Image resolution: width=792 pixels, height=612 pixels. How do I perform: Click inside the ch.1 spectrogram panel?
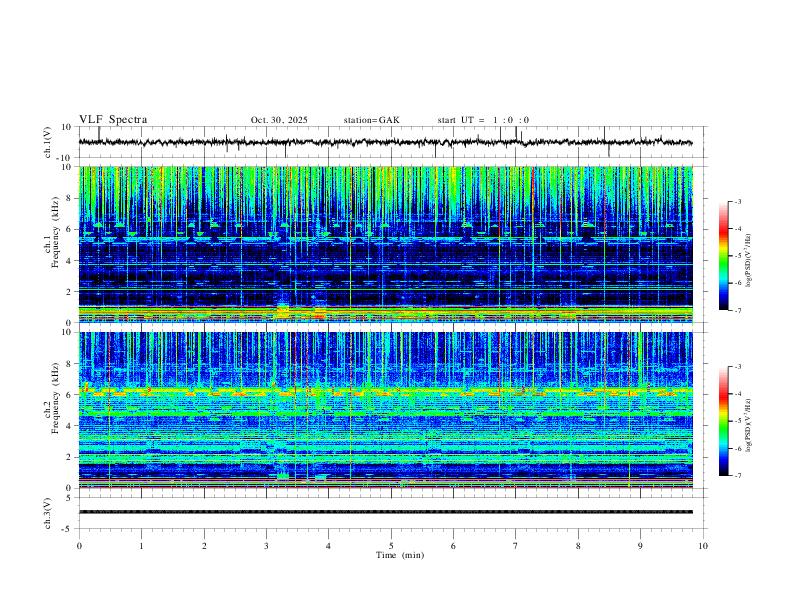(x=385, y=244)
